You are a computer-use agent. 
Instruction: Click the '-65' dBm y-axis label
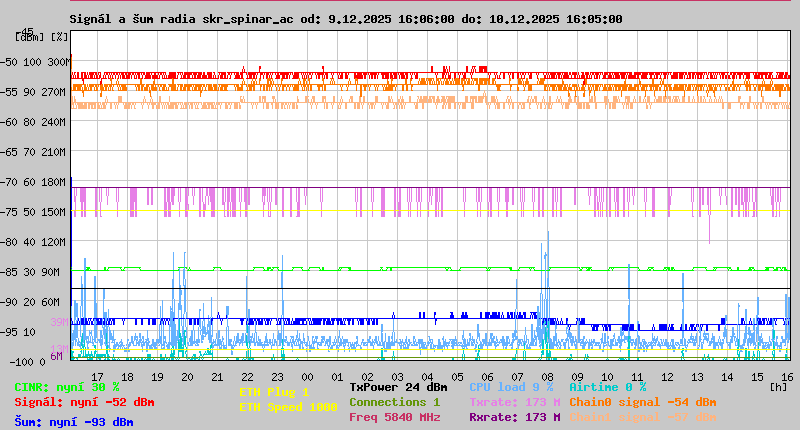coord(10,152)
